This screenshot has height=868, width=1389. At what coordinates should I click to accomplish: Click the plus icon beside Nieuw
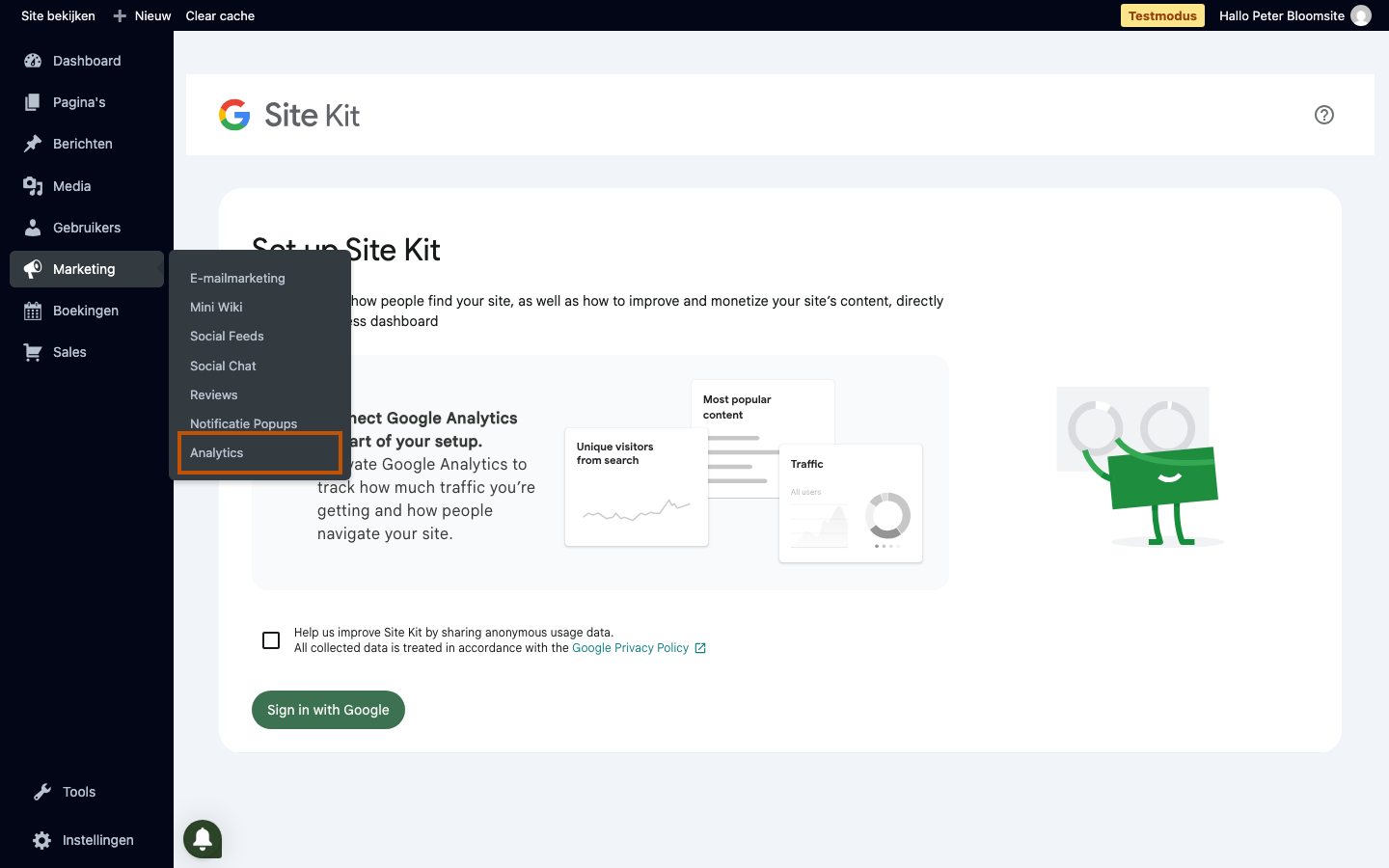pos(120,15)
